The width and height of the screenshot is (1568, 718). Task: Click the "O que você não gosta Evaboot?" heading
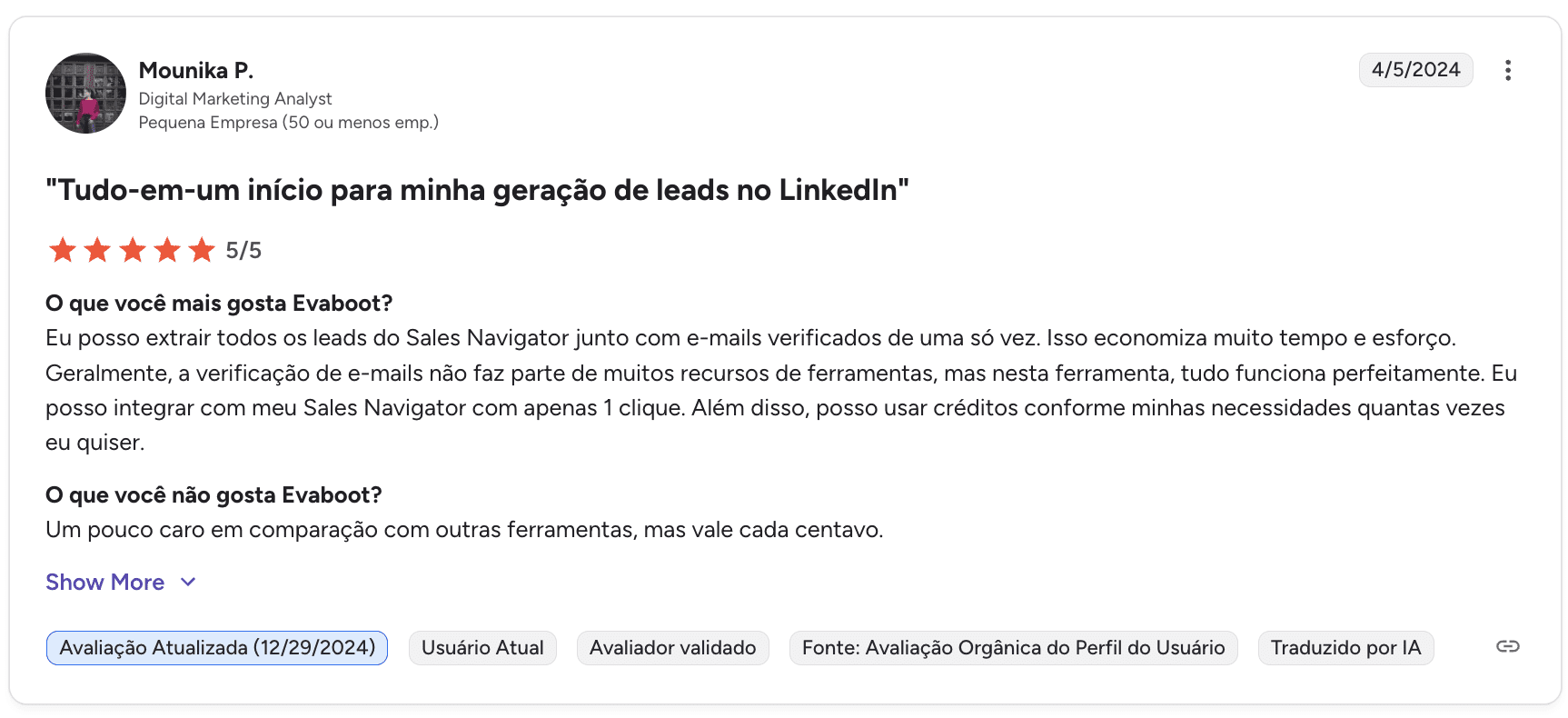(x=213, y=495)
